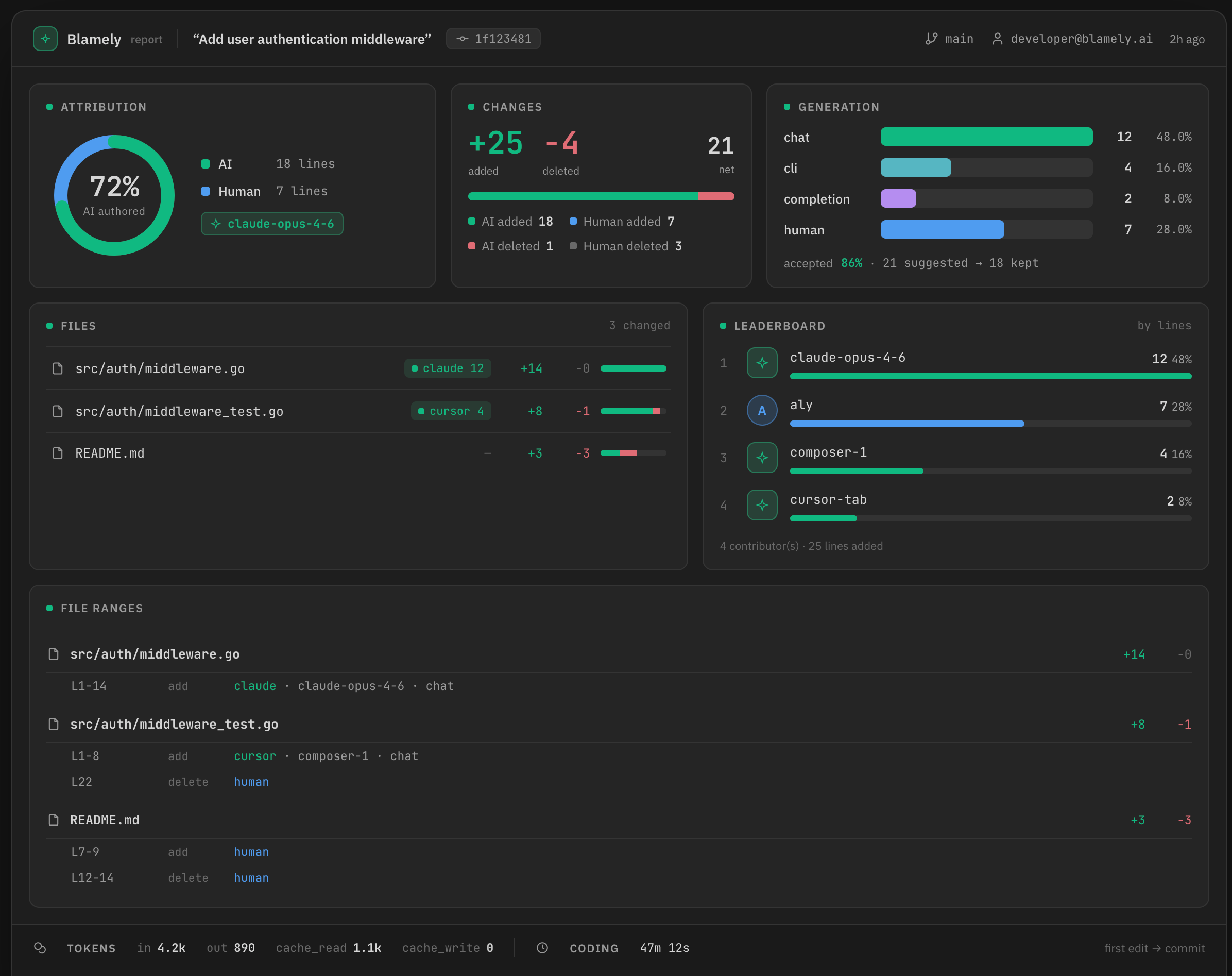Select aly in the leaderboard
Viewport: 1232px width, 976px height.
point(801,405)
